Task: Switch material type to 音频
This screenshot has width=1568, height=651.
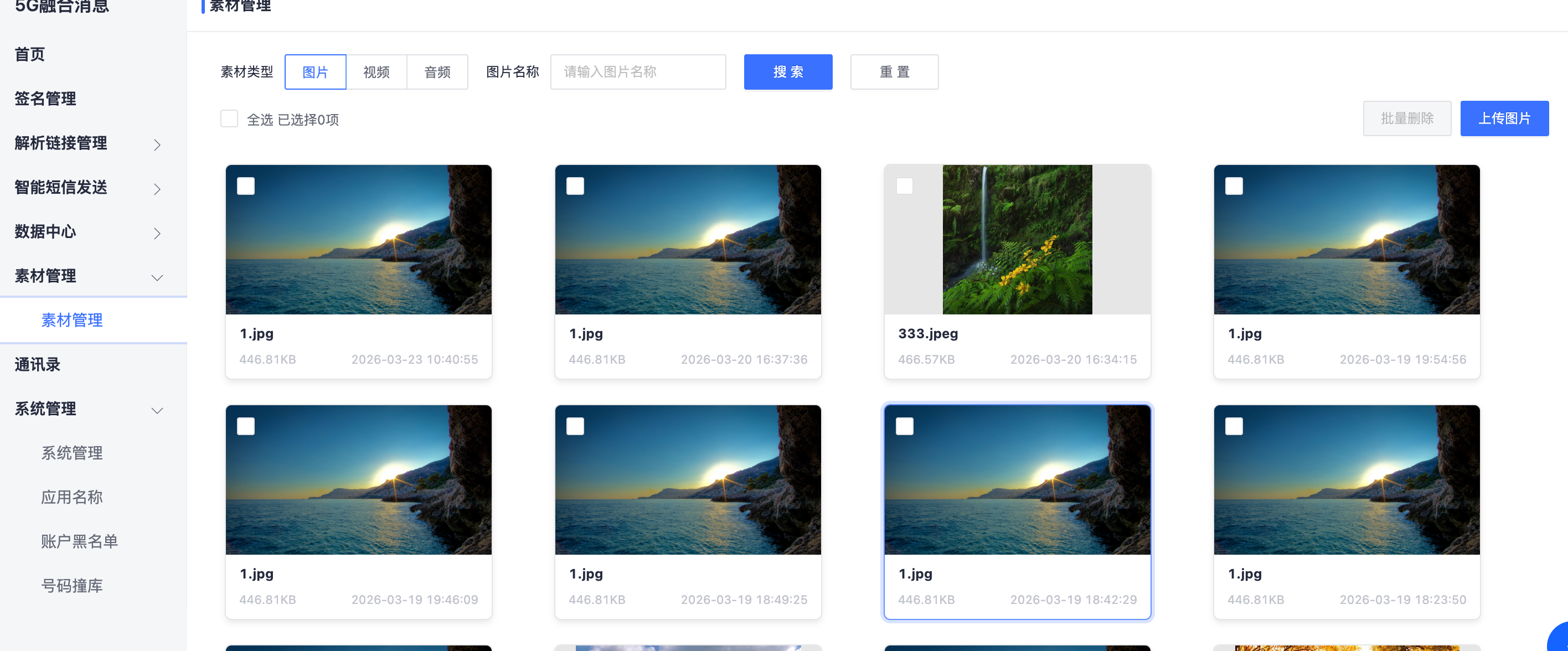Action: coord(437,72)
